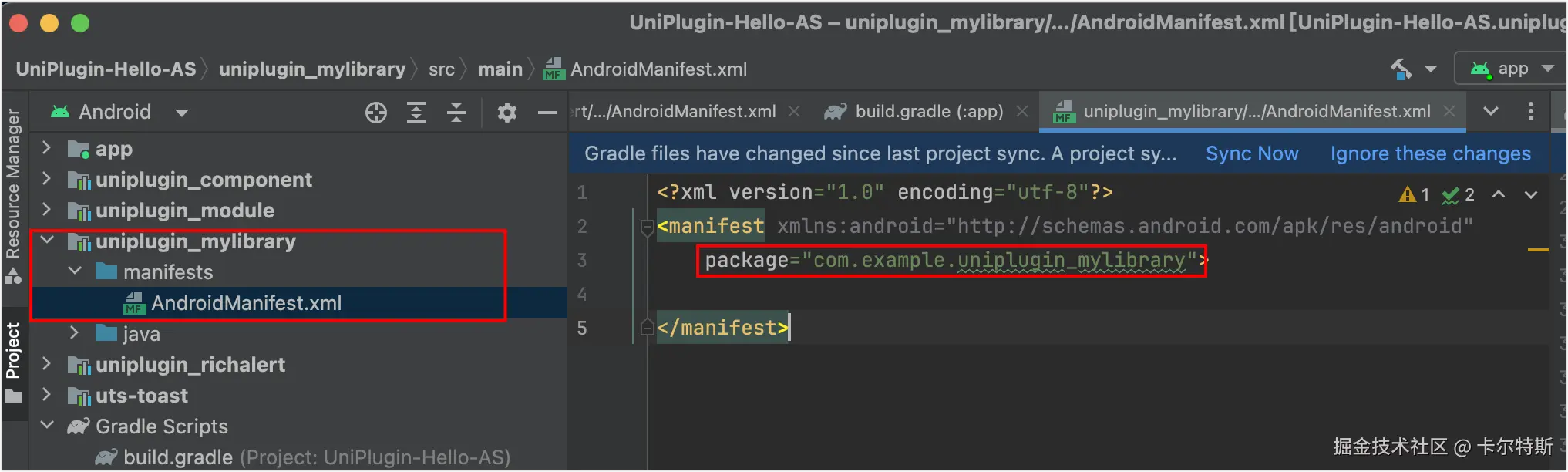
Task: Collapse the manifest tag fold marker
Action: click(x=648, y=228)
